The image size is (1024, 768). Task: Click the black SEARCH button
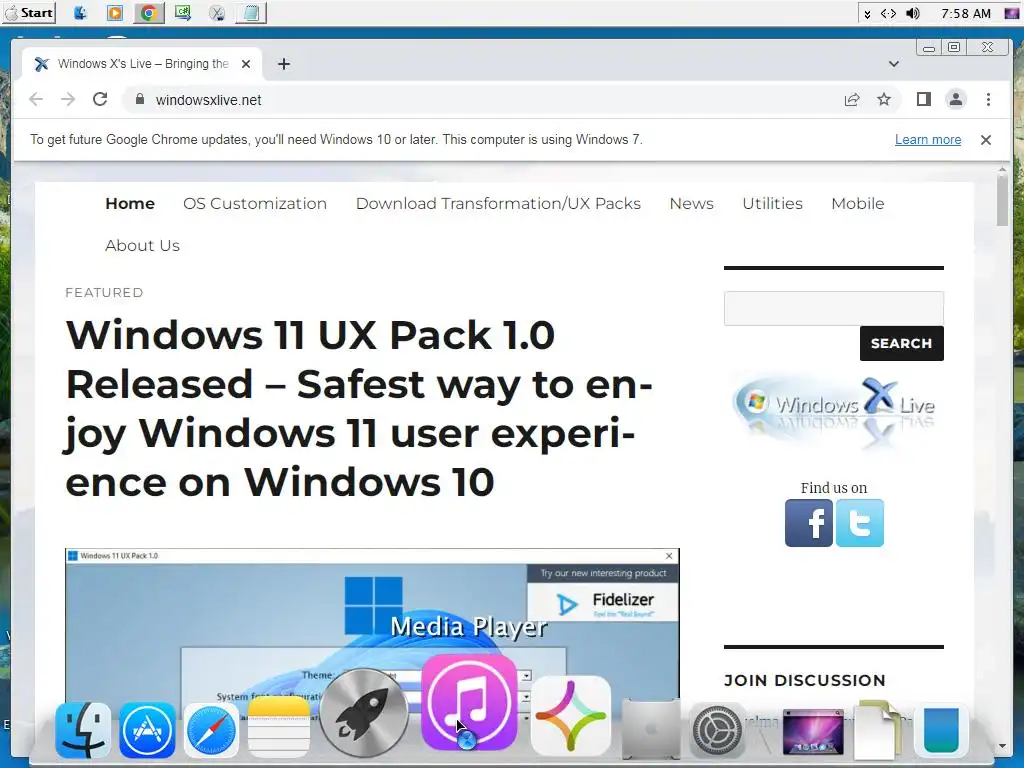[901, 344]
